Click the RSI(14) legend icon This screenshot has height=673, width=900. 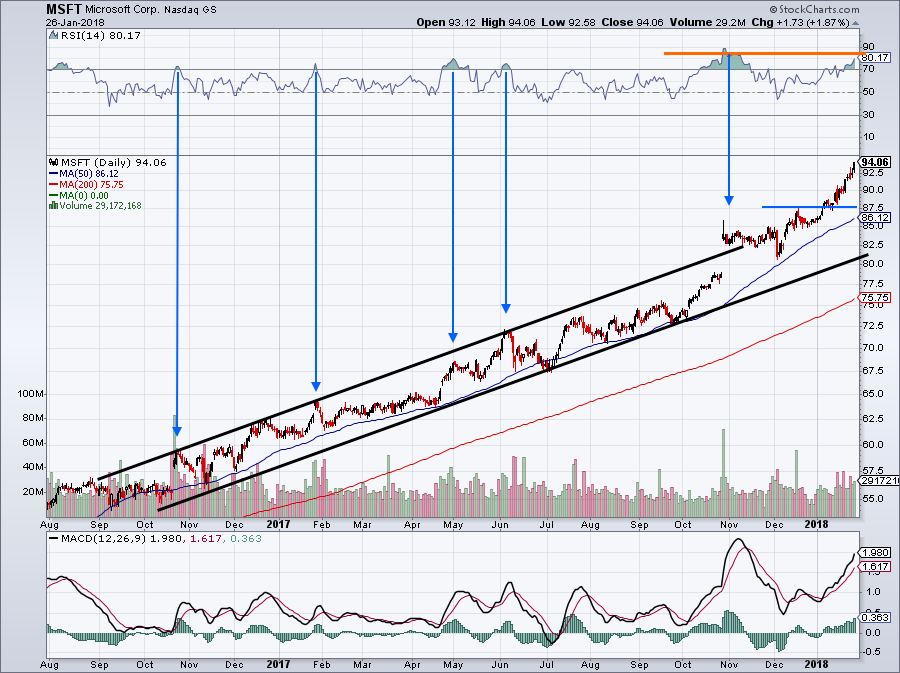(54, 35)
